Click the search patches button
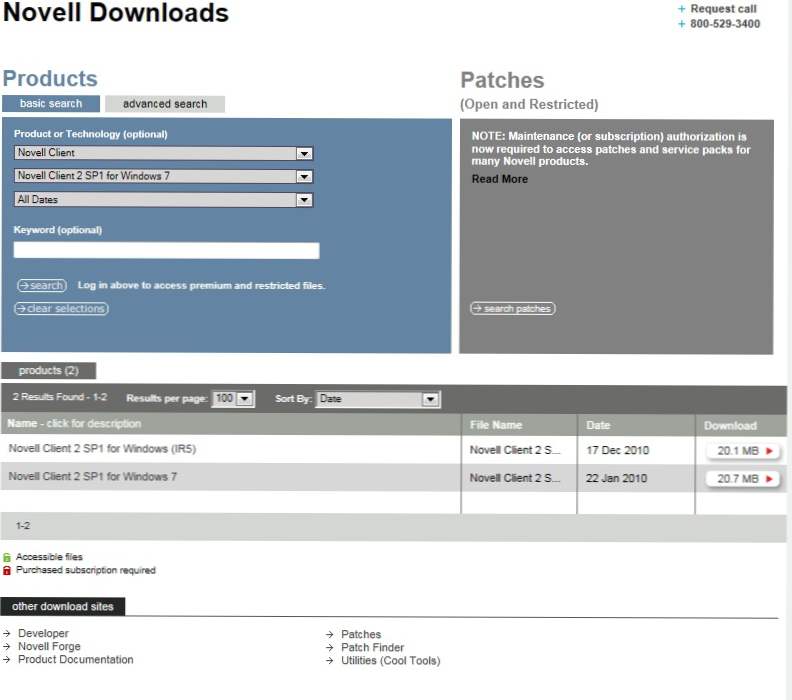Image resolution: width=792 pixels, height=700 pixels. point(513,309)
